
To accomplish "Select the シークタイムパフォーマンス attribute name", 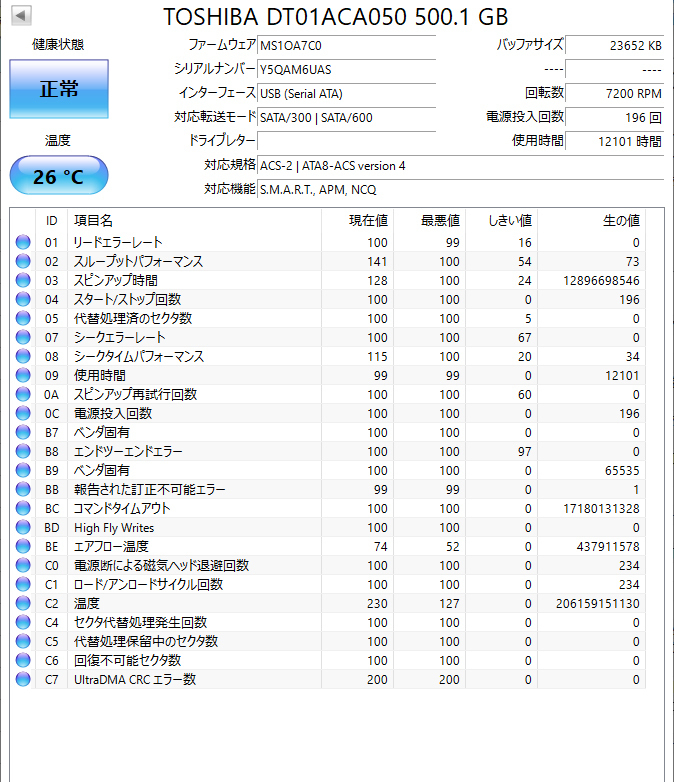I will click(x=139, y=357).
